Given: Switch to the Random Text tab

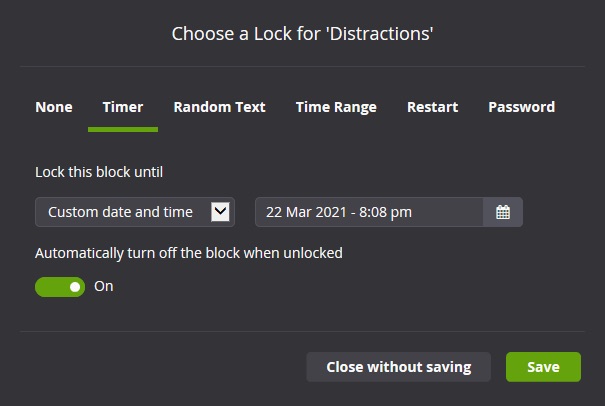Looking at the screenshot, I should click(x=219, y=107).
